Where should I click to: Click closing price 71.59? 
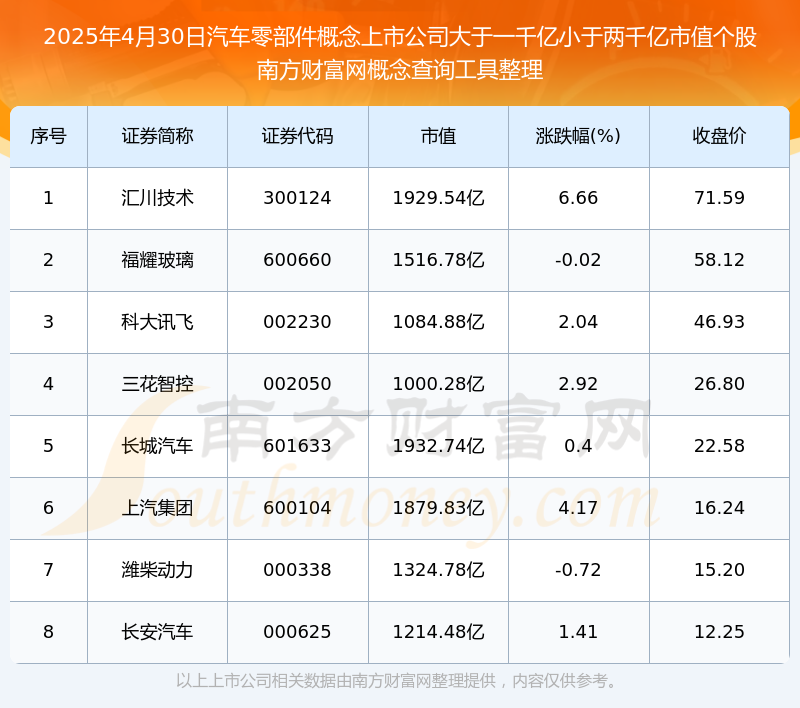pos(719,198)
